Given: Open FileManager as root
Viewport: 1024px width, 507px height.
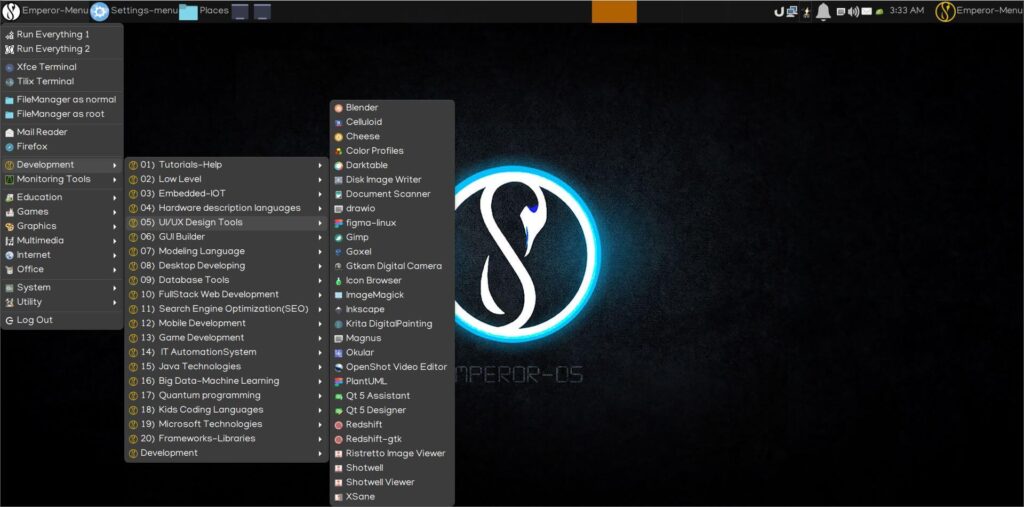Looking at the screenshot, I should point(62,114).
